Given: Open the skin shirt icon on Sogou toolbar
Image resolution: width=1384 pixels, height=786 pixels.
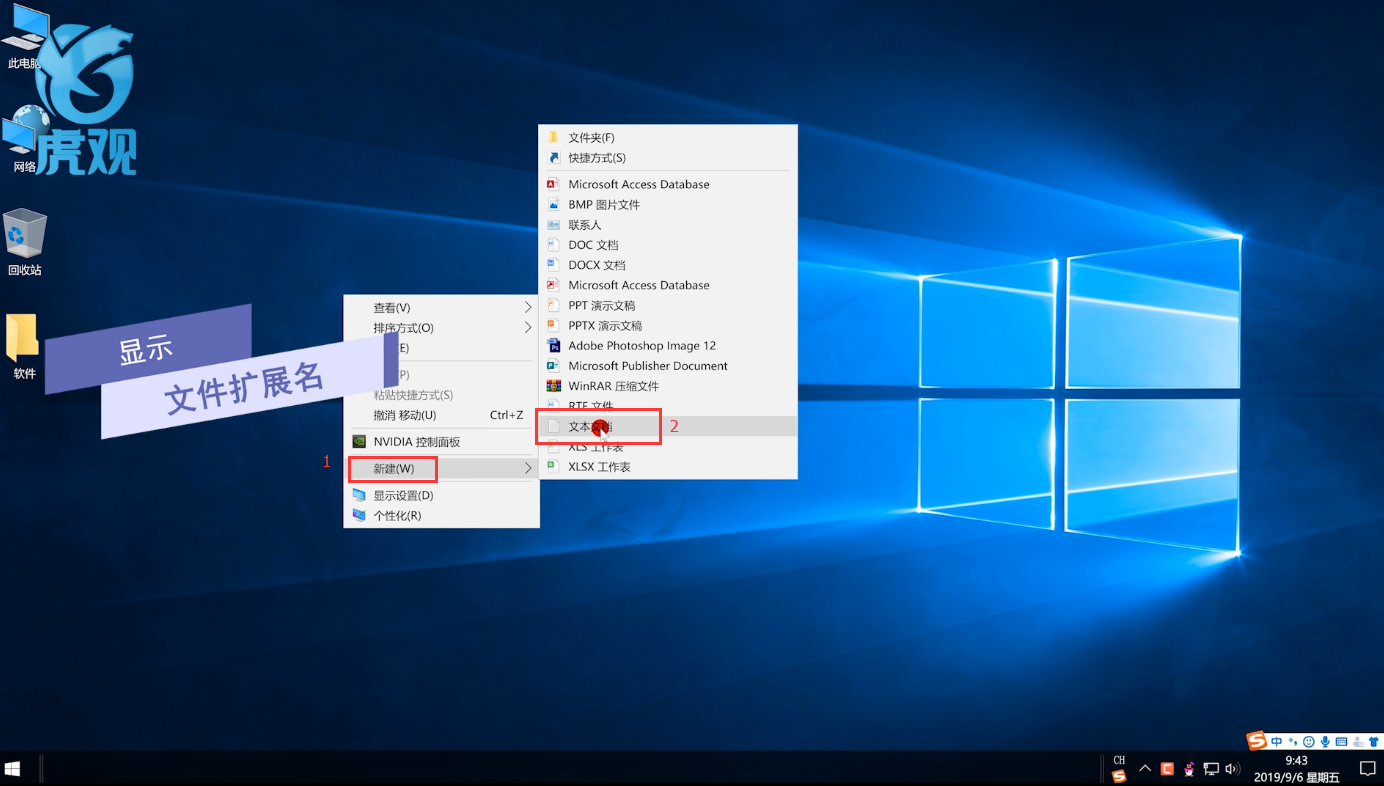Looking at the screenshot, I should coord(1373,742).
